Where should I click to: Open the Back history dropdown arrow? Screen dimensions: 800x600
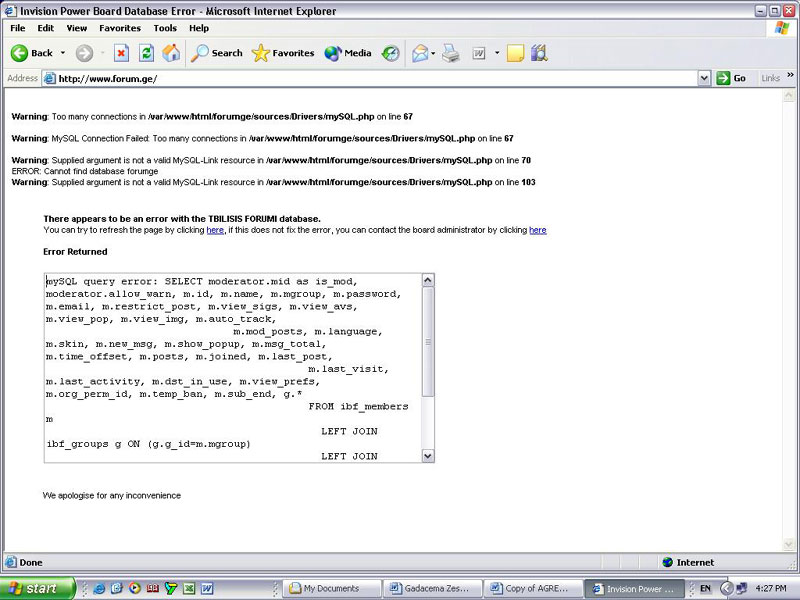tap(63, 53)
